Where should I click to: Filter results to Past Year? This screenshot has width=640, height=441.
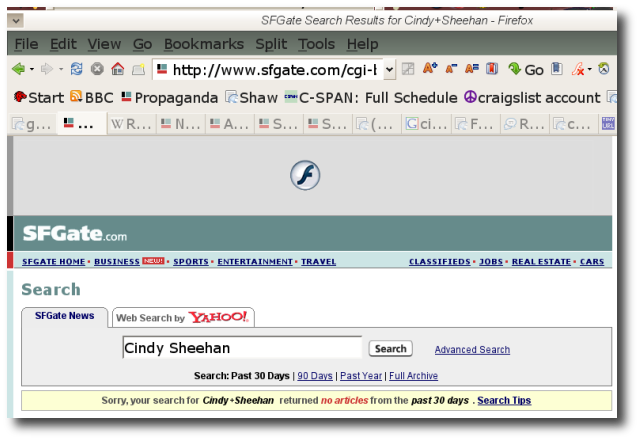tap(360, 376)
